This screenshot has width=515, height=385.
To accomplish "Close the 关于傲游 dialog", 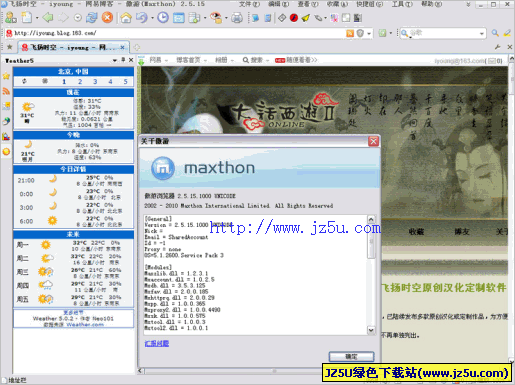I will tap(373, 141).
